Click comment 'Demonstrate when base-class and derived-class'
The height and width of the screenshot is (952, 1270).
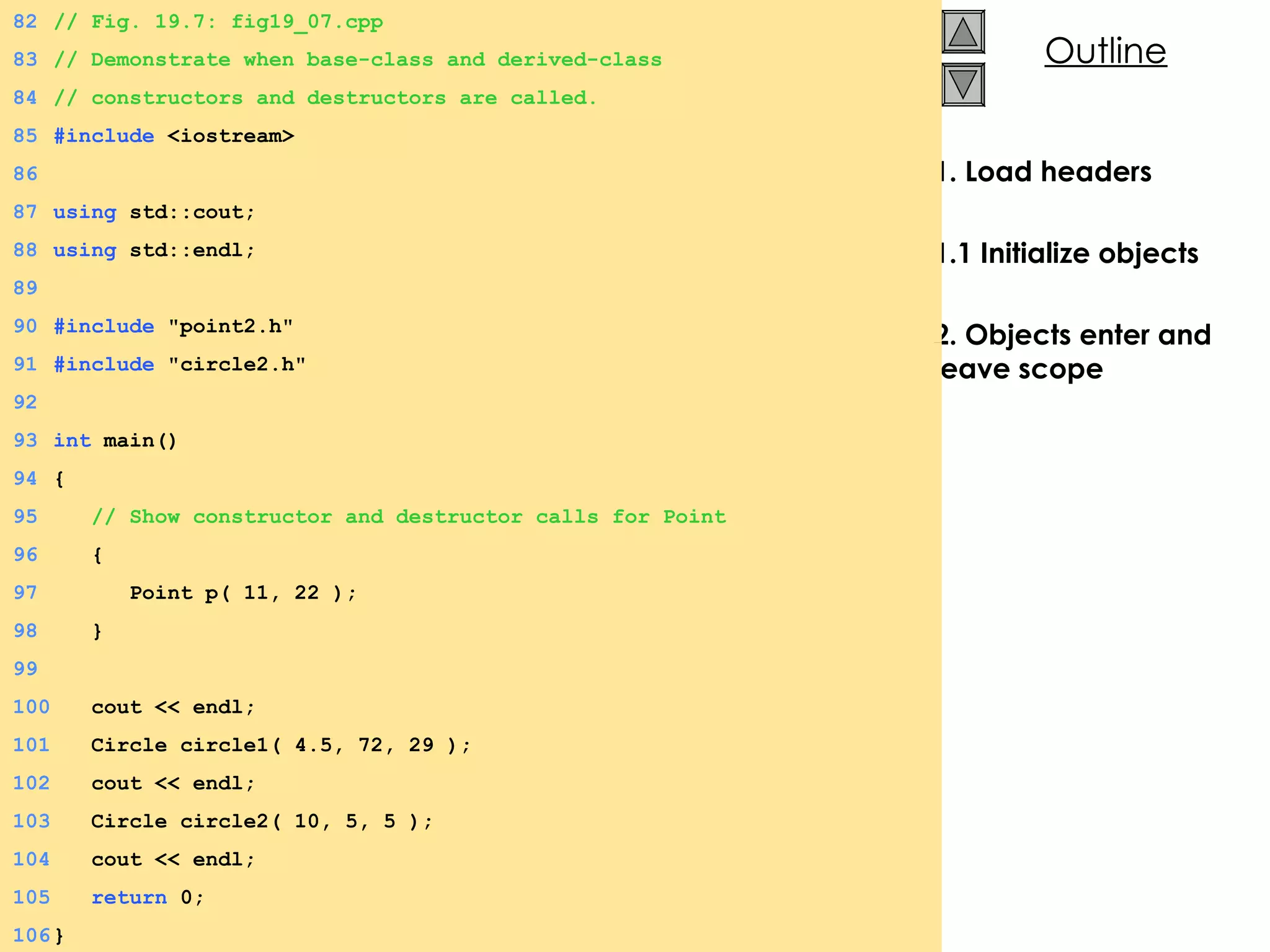pyautogui.click(x=358, y=60)
